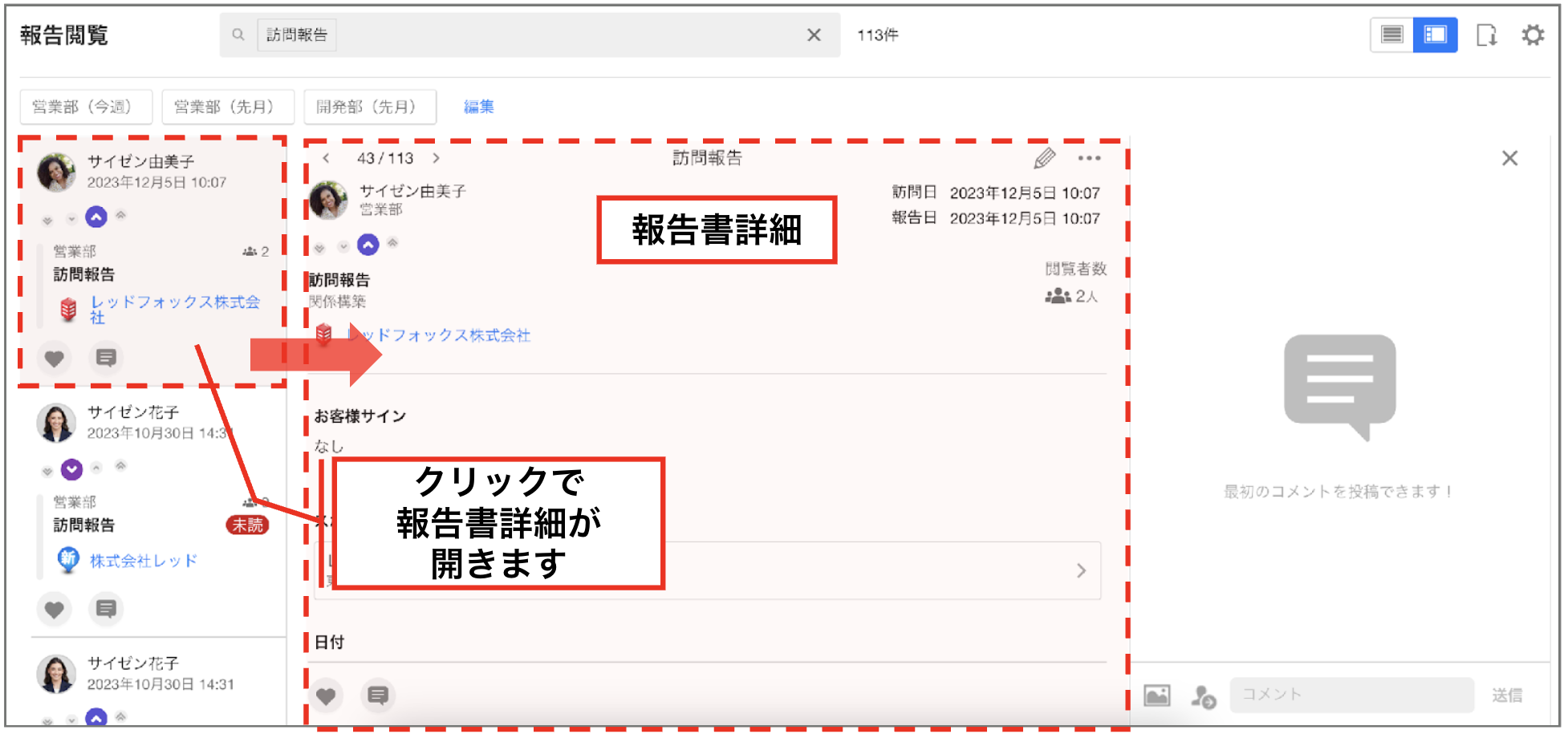The image size is (1568, 738).
Task: Click the 編集 link
Action: (x=479, y=107)
